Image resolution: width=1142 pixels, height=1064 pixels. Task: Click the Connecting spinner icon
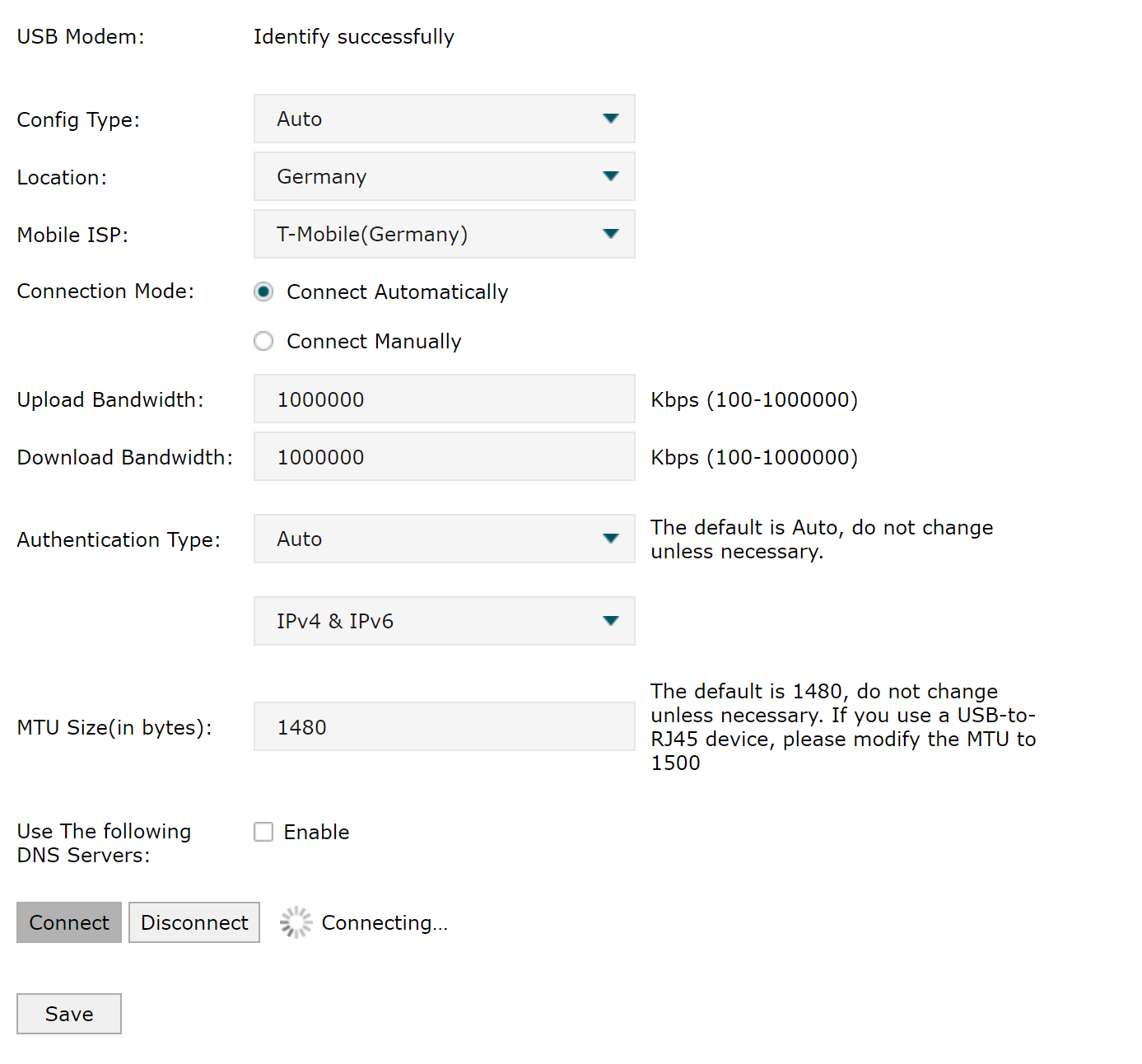click(x=296, y=922)
